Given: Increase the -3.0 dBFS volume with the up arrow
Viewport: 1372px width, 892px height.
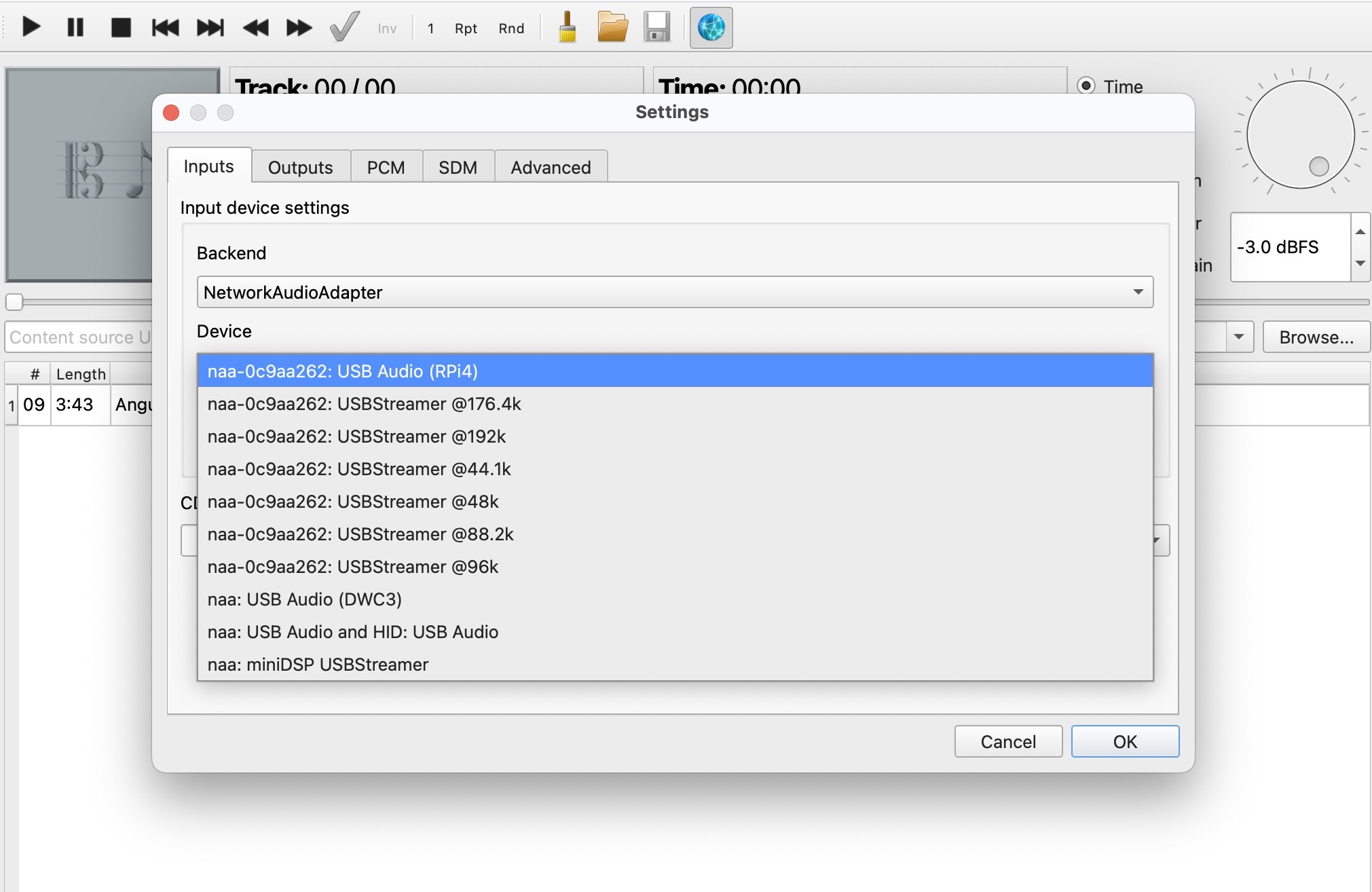Looking at the screenshot, I should coord(1360,231).
